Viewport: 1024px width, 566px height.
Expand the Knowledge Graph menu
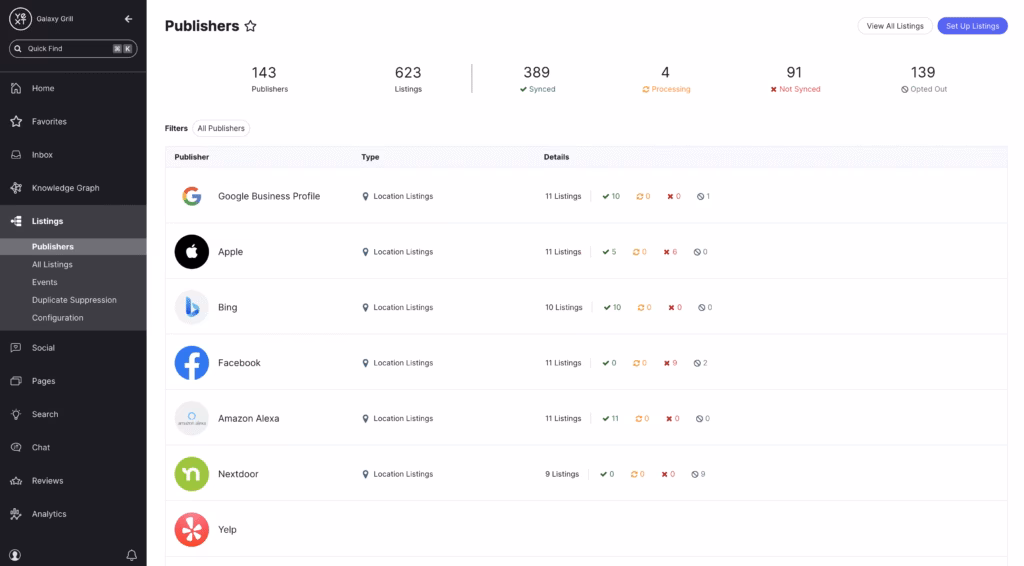pos(65,188)
